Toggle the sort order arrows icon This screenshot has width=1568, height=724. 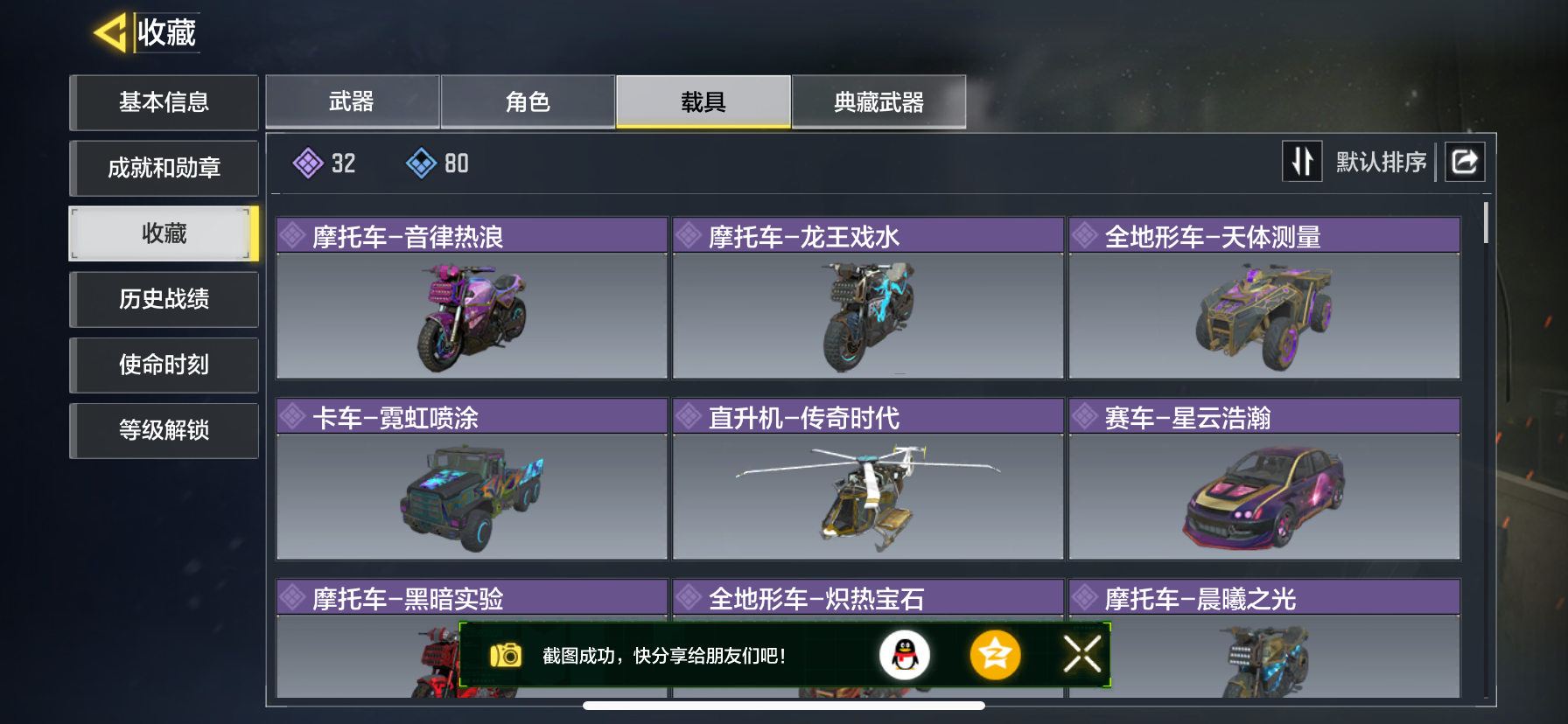[x=1302, y=162]
